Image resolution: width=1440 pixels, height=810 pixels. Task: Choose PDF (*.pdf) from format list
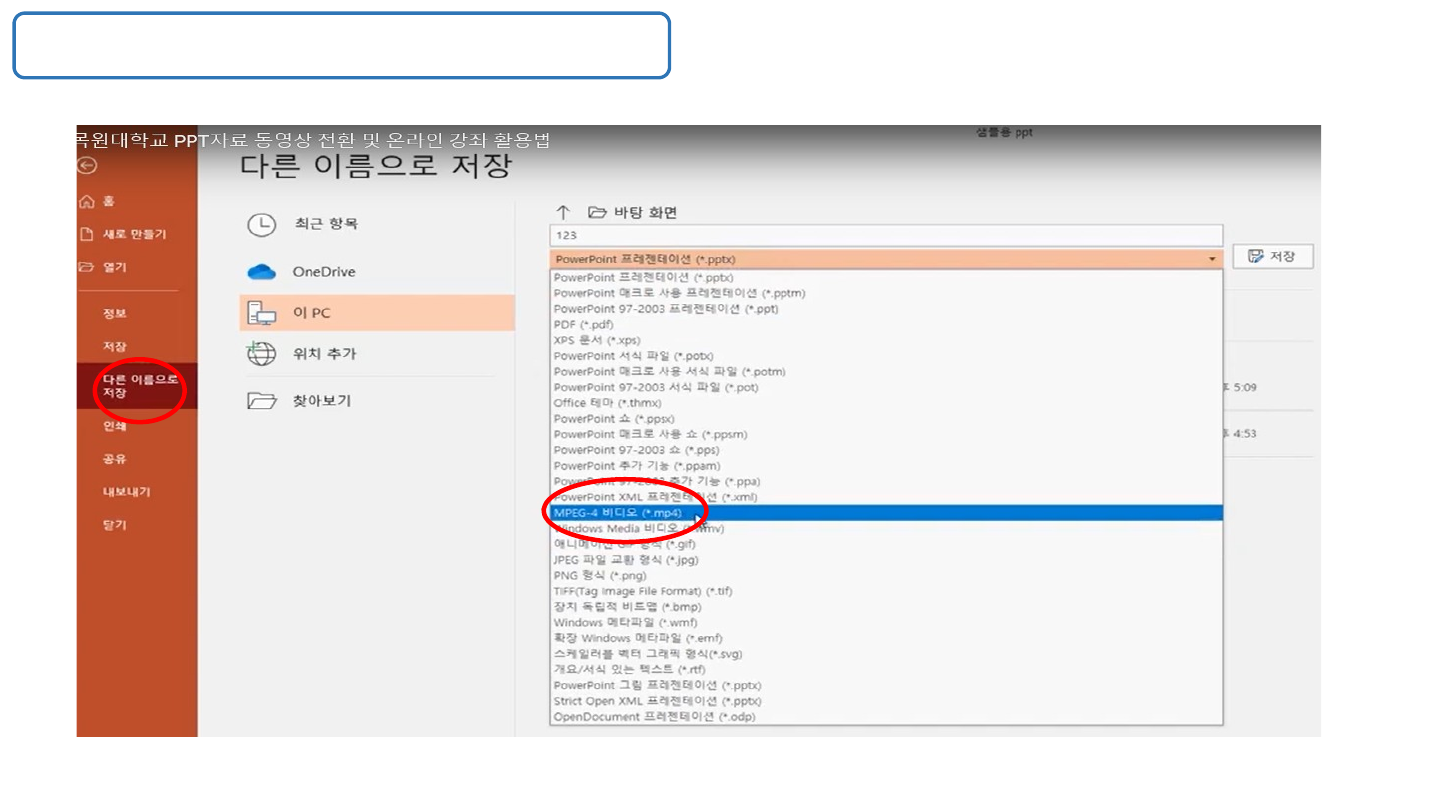583,325
